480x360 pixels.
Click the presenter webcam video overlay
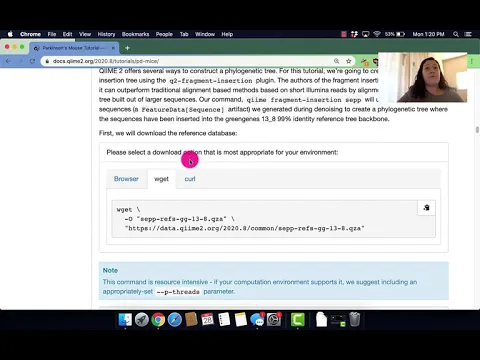click(423, 77)
